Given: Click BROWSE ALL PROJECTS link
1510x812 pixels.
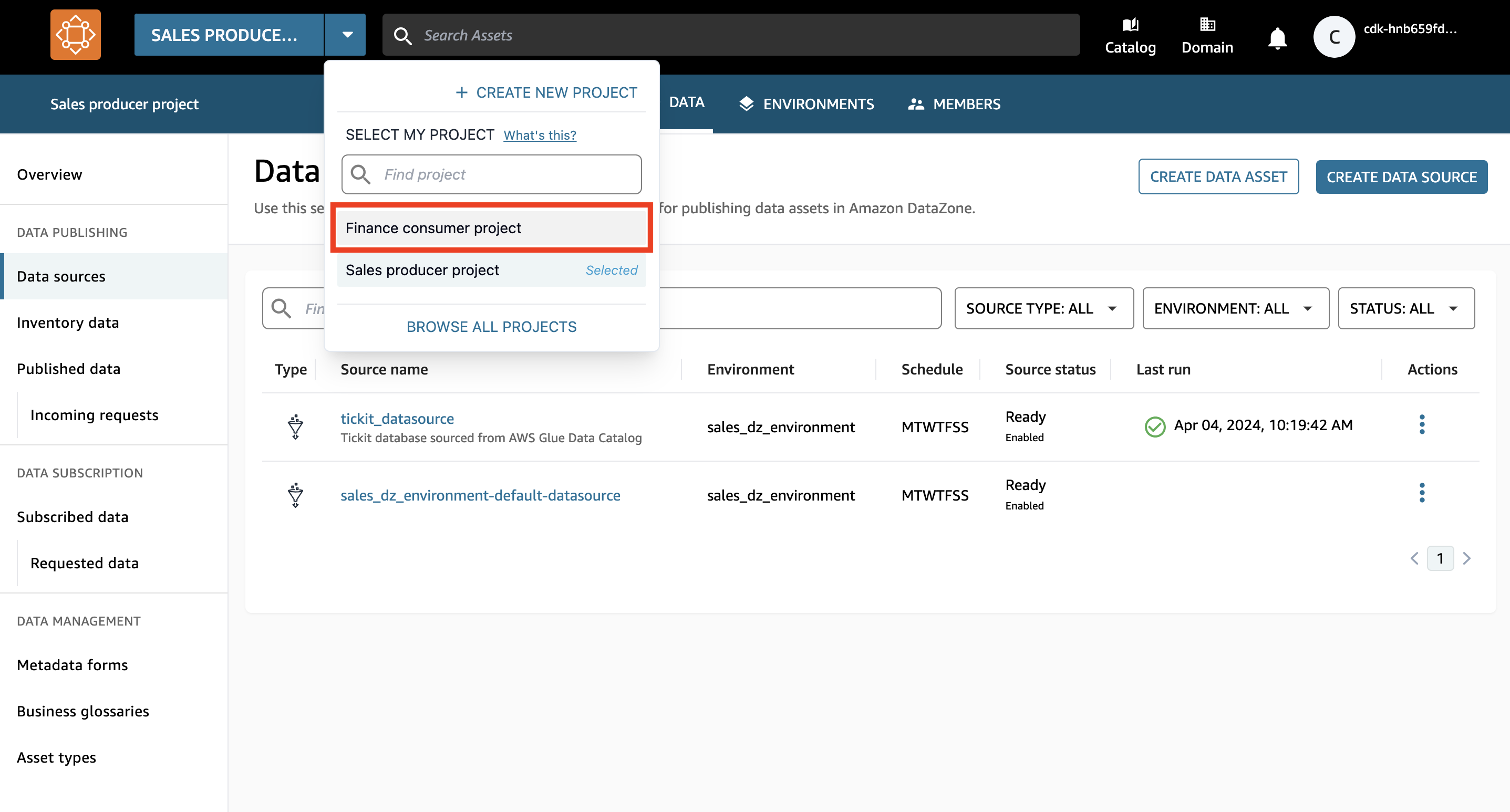Looking at the screenshot, I should [x=491, y=326].
